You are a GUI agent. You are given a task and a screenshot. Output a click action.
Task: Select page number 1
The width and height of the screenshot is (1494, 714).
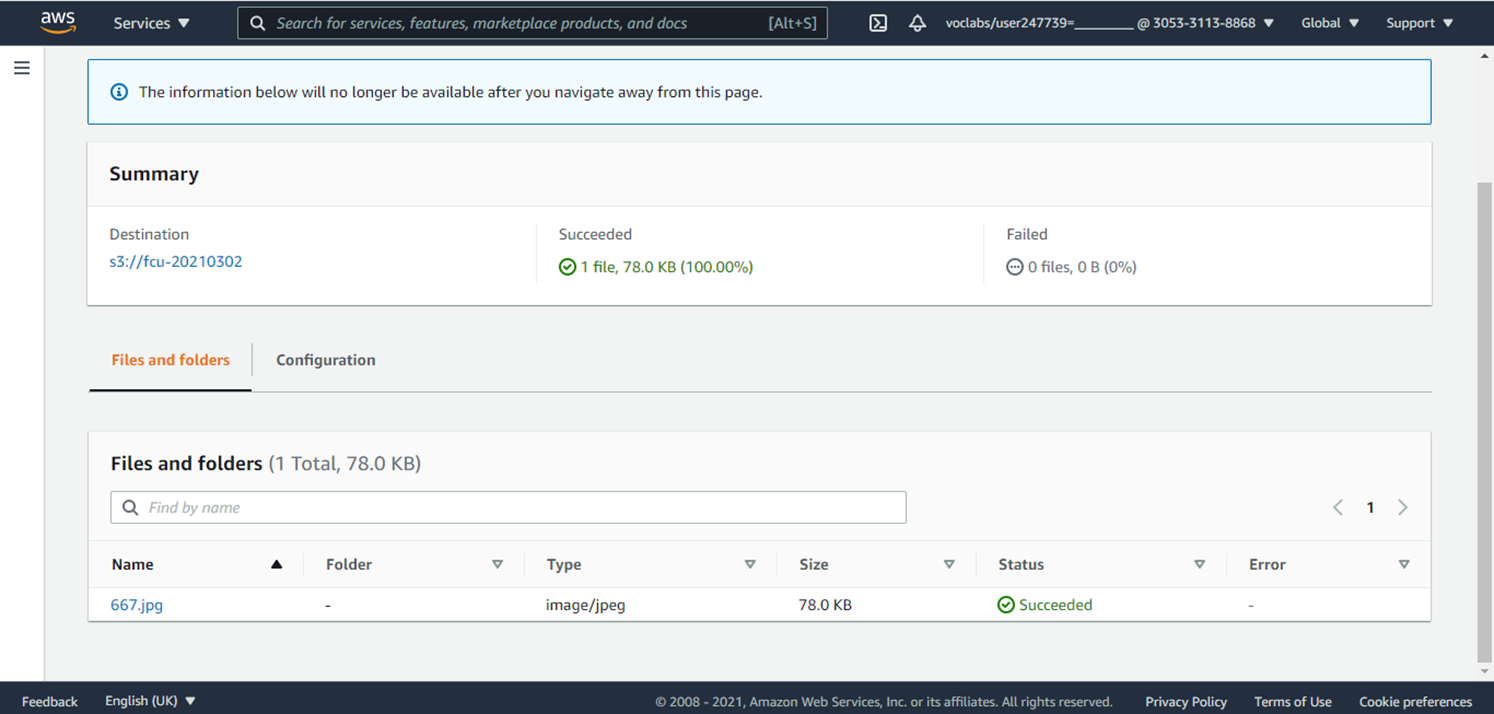coord(1370,507)
